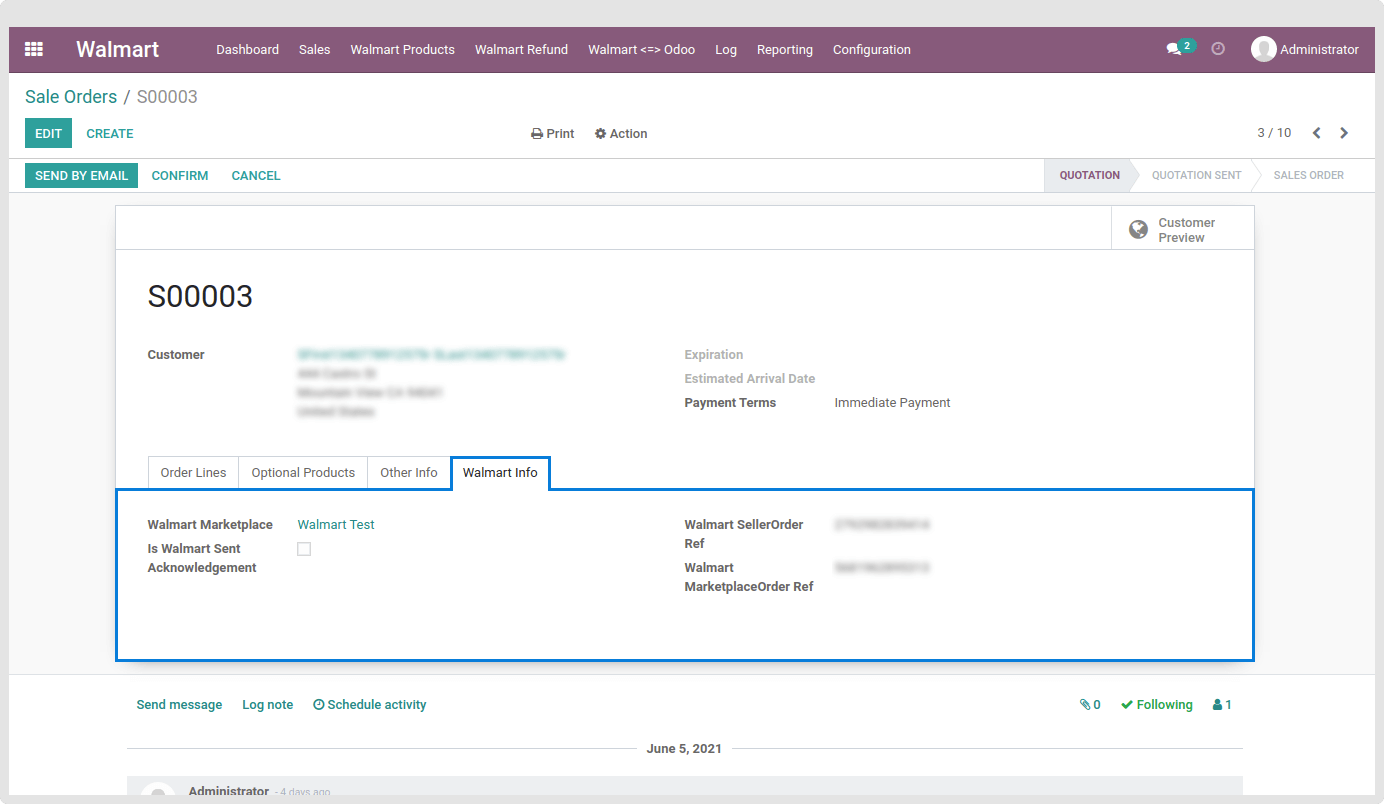Open Walmart Products menu

point(402,50)
